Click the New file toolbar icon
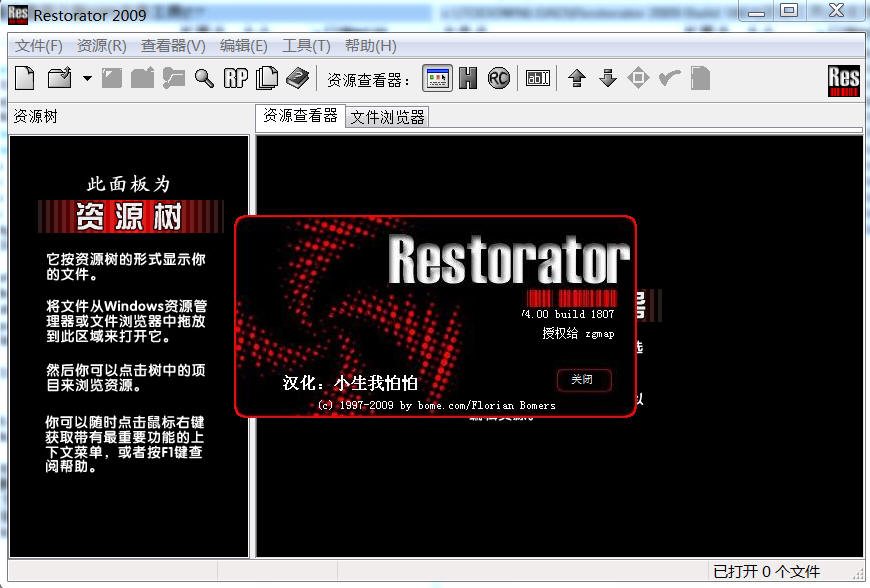 24,78
